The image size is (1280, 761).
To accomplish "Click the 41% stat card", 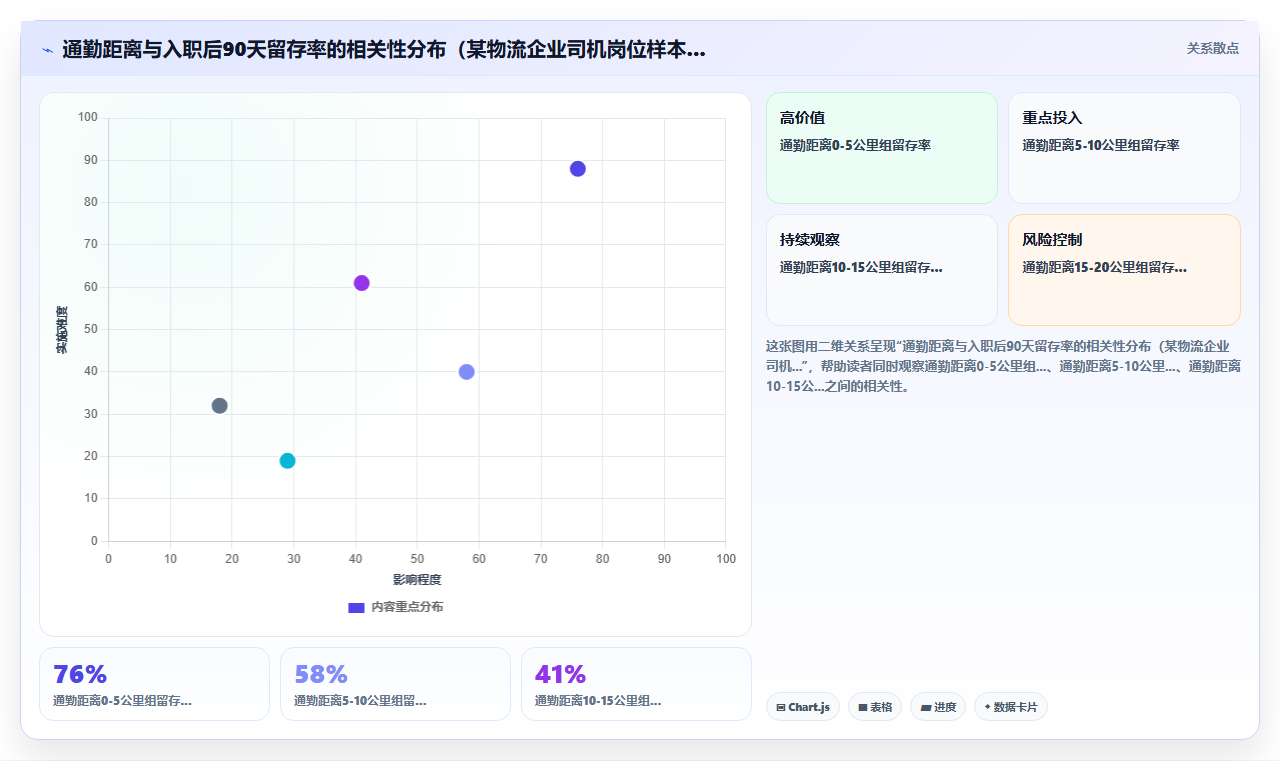I will click(x=636, y=684).
